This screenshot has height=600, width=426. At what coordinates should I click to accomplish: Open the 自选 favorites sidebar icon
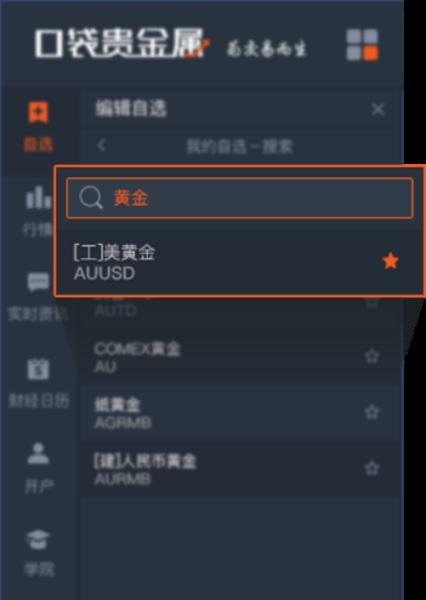38,112
